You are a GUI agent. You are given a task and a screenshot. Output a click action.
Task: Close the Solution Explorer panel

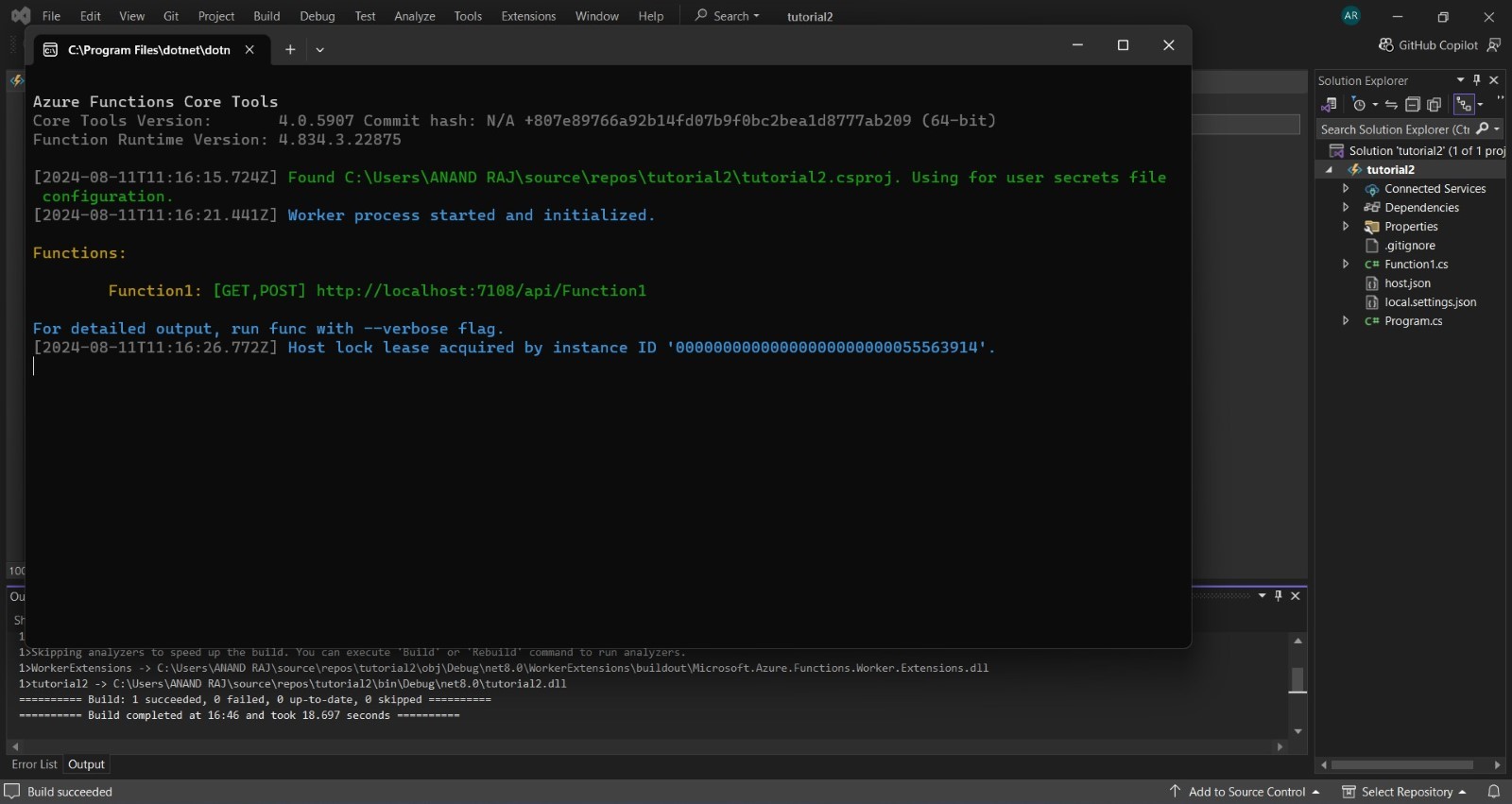pyautogui.click(x=1494, y=80)
